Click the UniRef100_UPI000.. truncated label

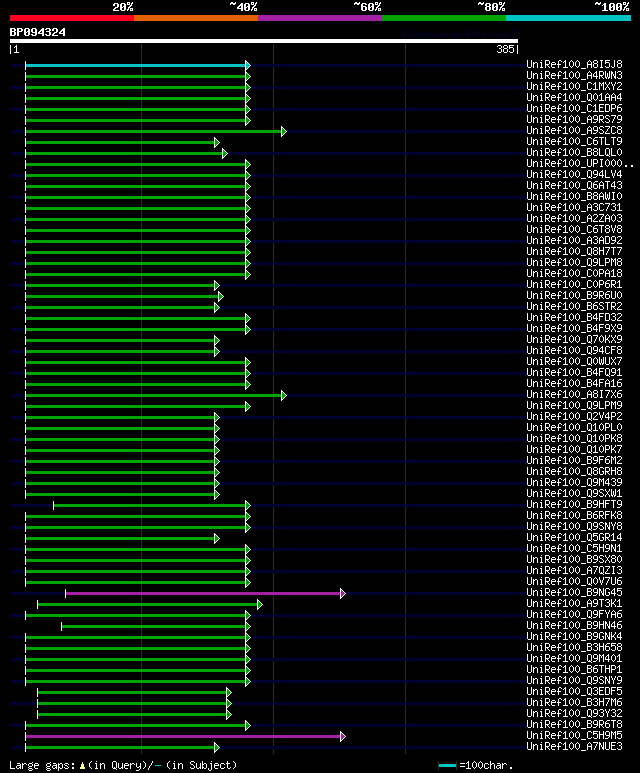(580, 164)
